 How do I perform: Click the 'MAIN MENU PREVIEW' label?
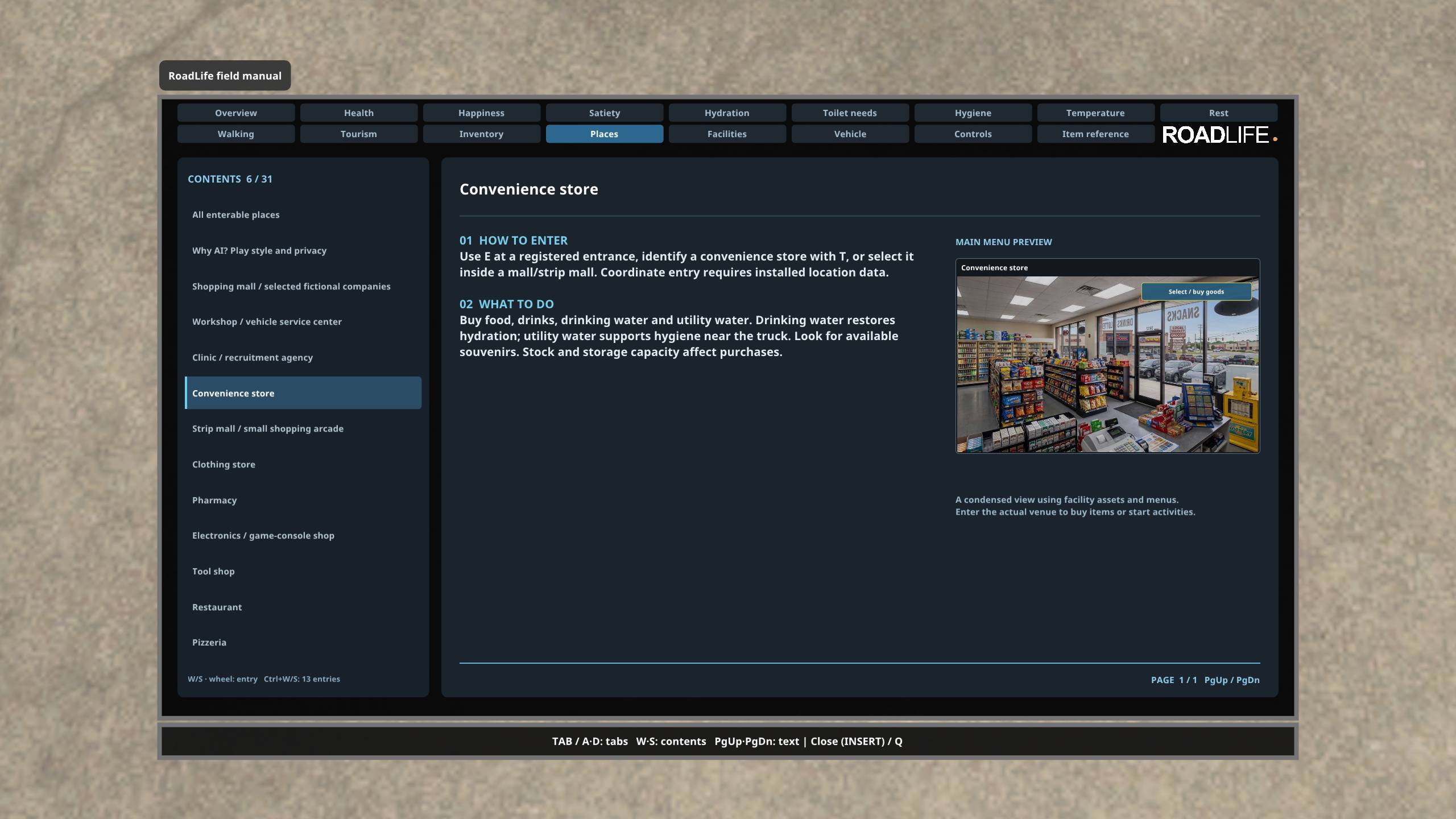1004,242
